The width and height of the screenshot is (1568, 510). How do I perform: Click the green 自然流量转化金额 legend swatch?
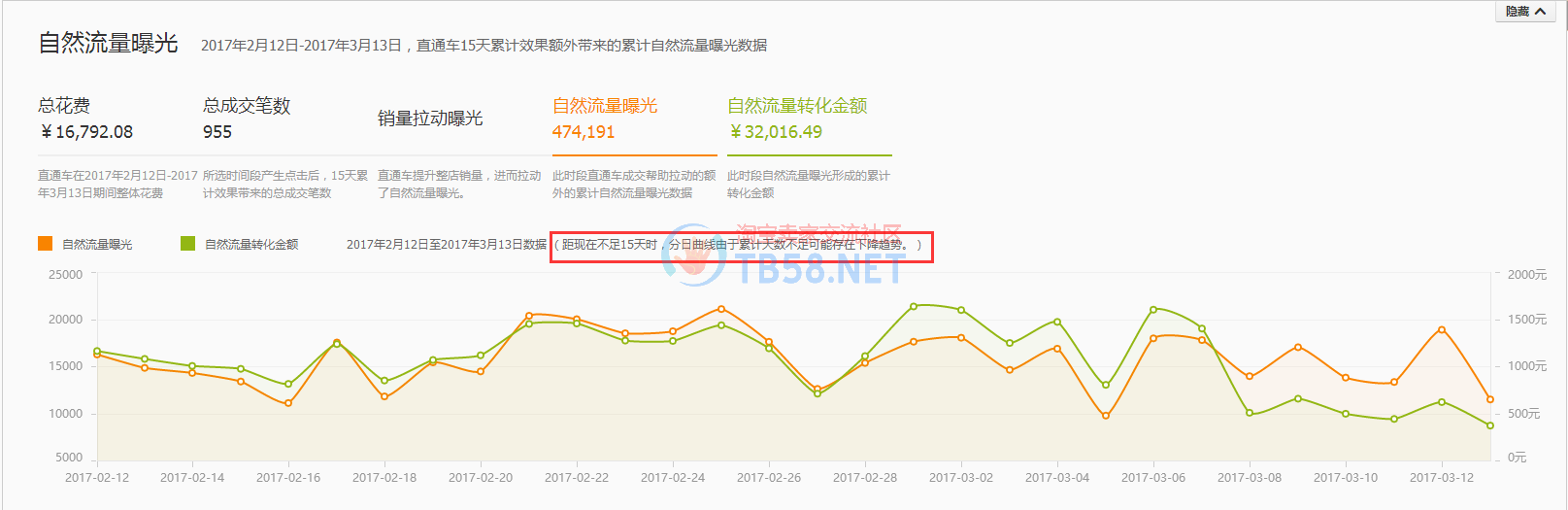[x=187, y=244]
